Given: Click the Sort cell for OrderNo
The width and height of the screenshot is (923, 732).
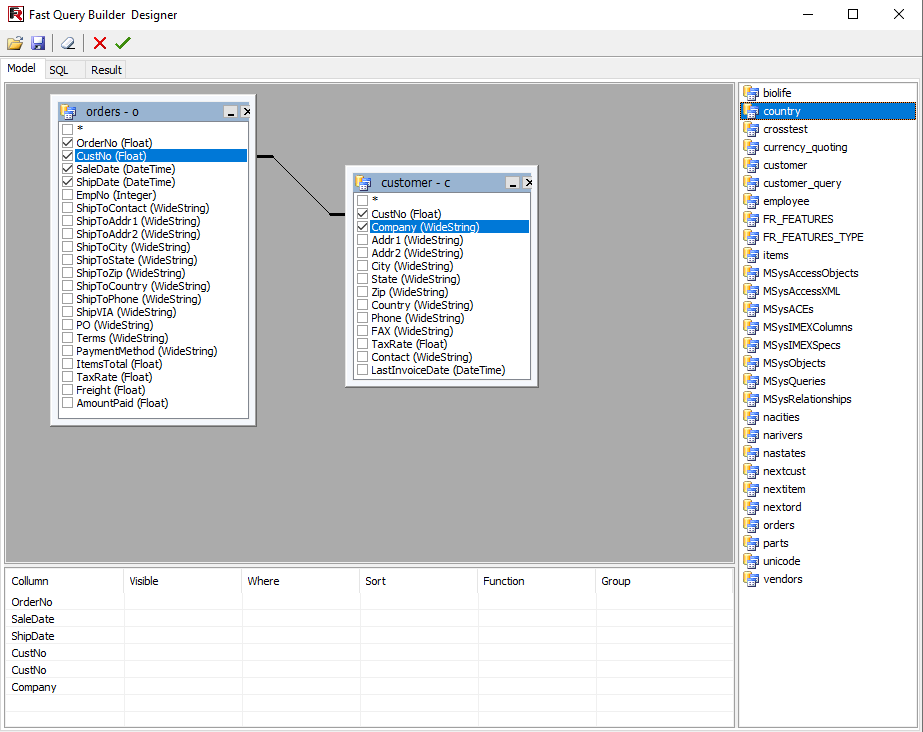Looking at the screenshot, I should (x=418, y=602).
